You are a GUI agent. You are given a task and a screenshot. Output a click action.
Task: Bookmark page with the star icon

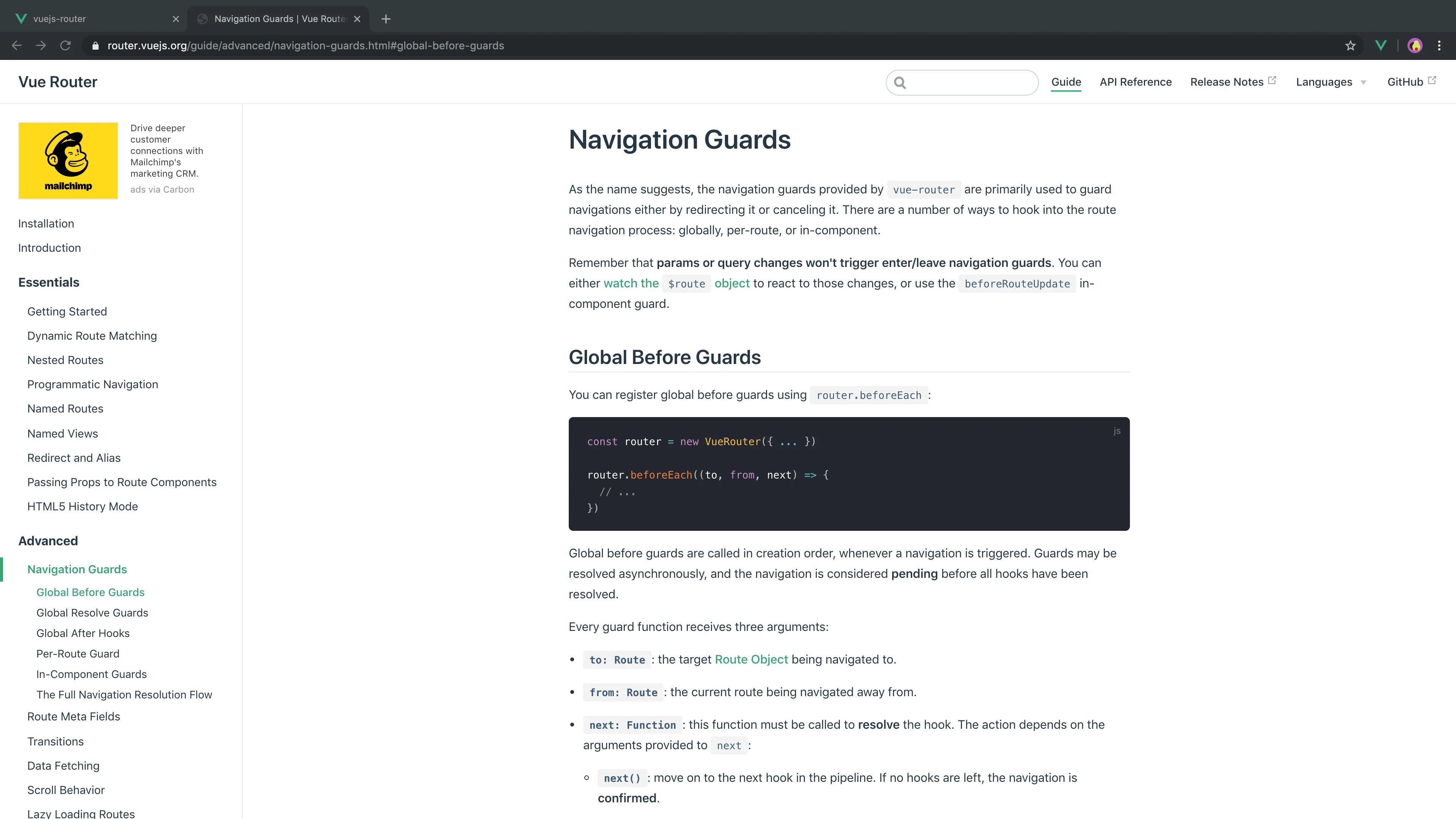(x=1350, y=45)
